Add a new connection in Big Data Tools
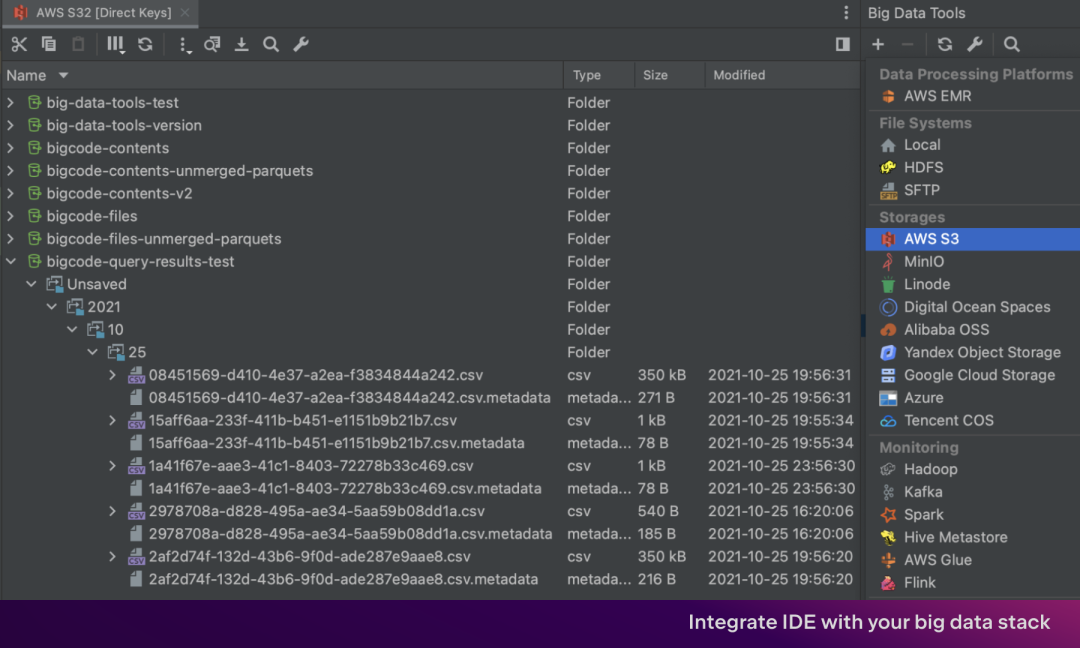 [x=878, y=44]
